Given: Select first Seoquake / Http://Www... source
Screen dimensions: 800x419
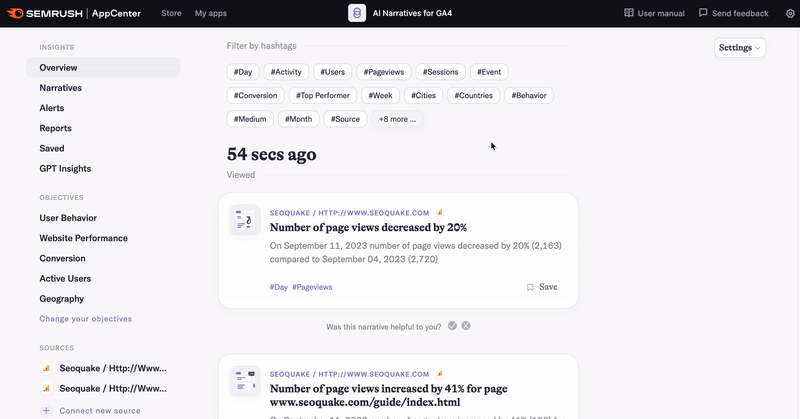Looking at the screenshot, I should [x=113, y=368].
